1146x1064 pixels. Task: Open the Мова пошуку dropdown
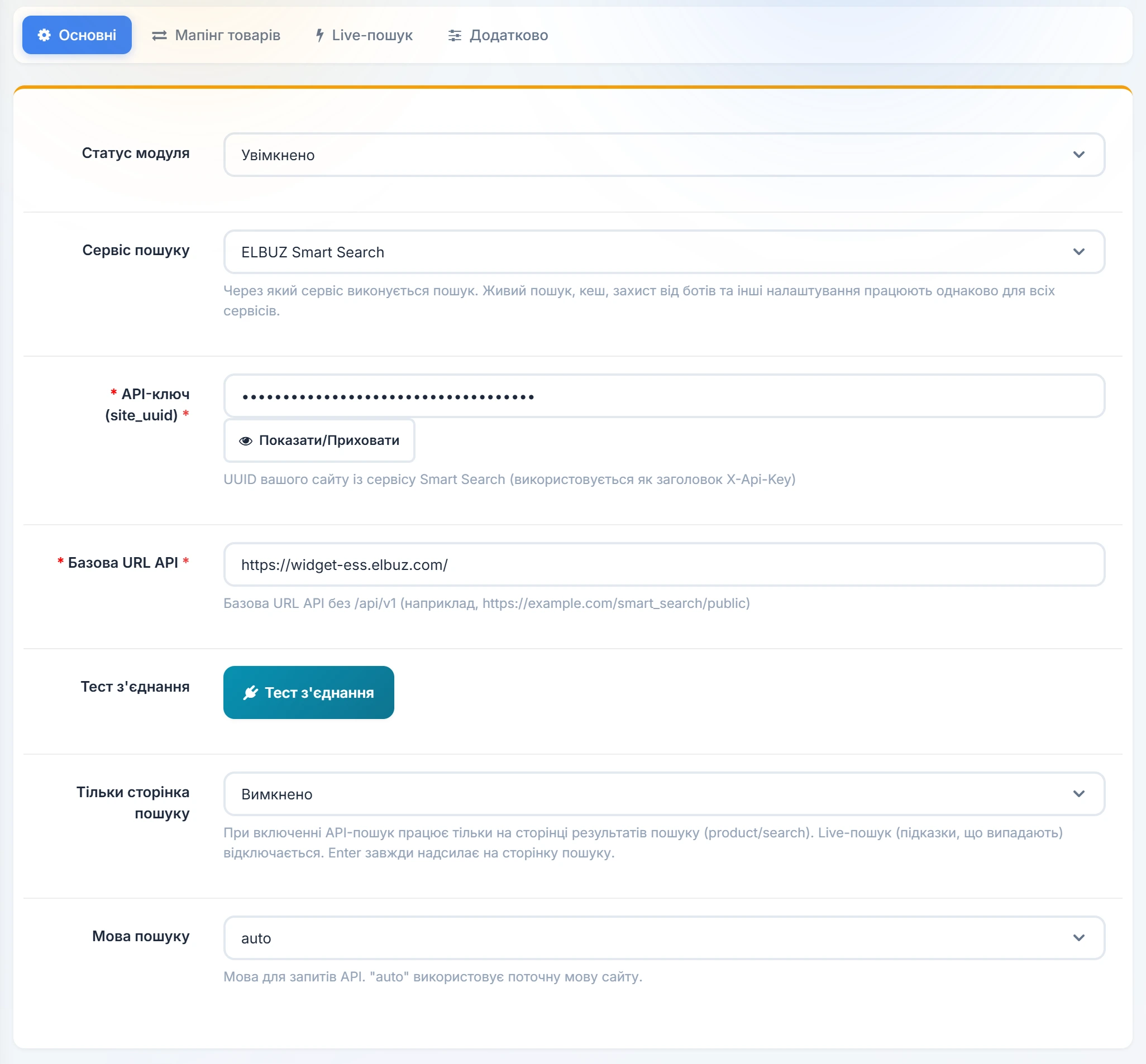point(663,938)
